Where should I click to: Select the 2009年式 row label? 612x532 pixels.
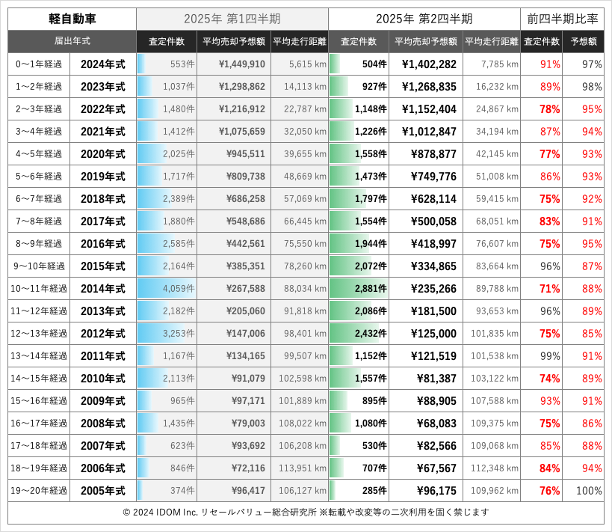click(103, 401)
